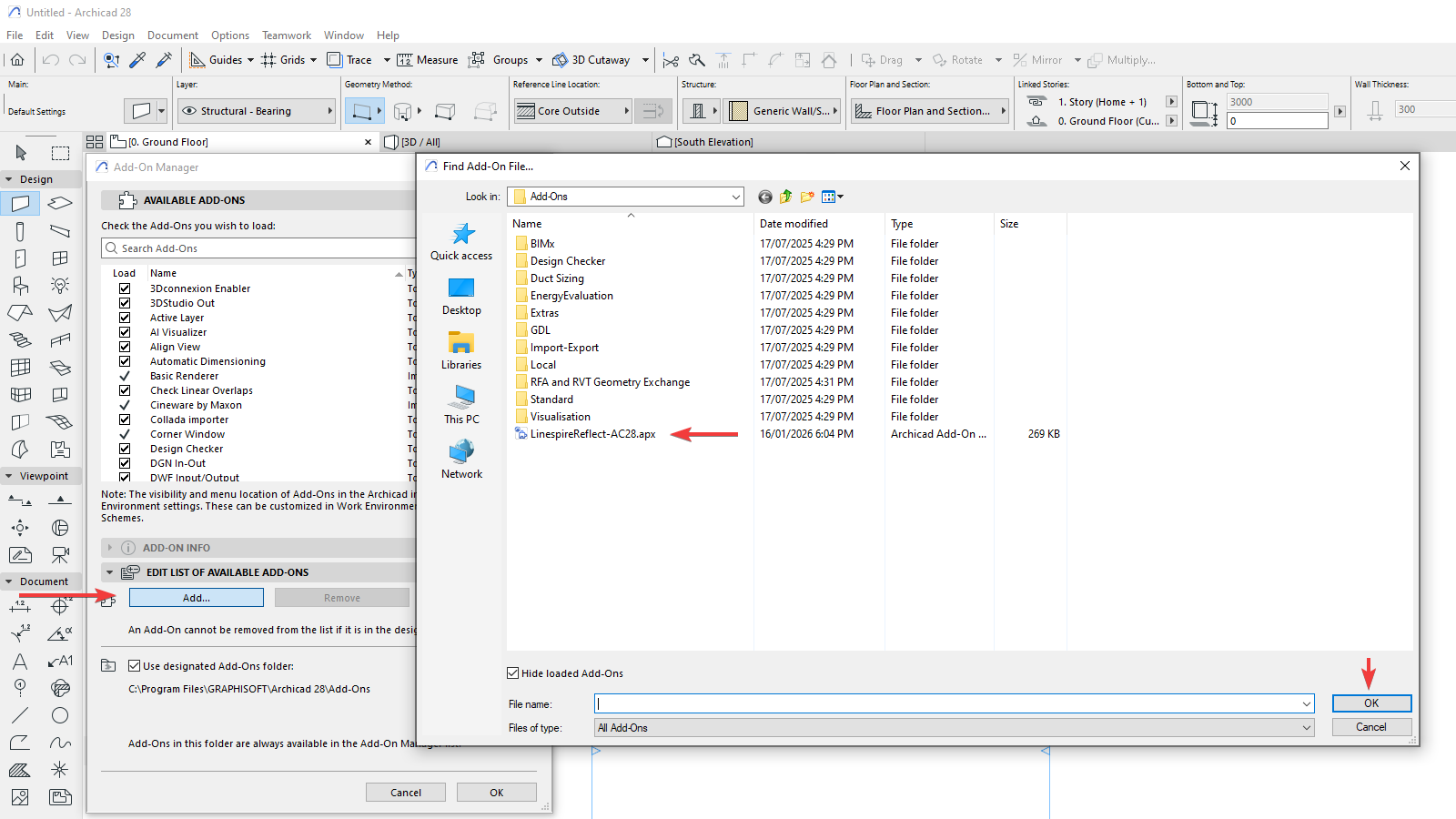
Task: Open the Teamwork menu
Action: coord(287,35)
